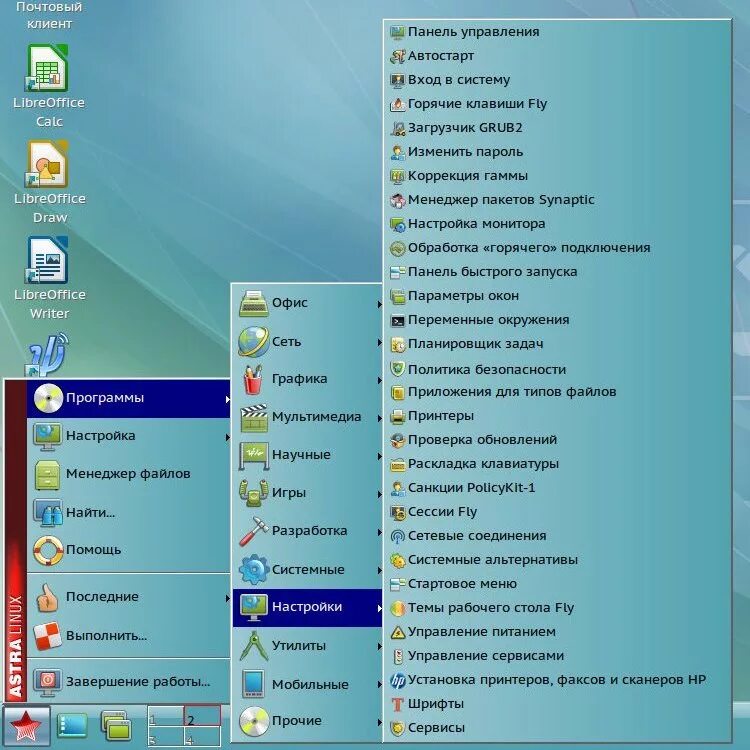Click Завершение работы… entry
Viewport: 750px width, 750px height.
[x=129, y=682]
